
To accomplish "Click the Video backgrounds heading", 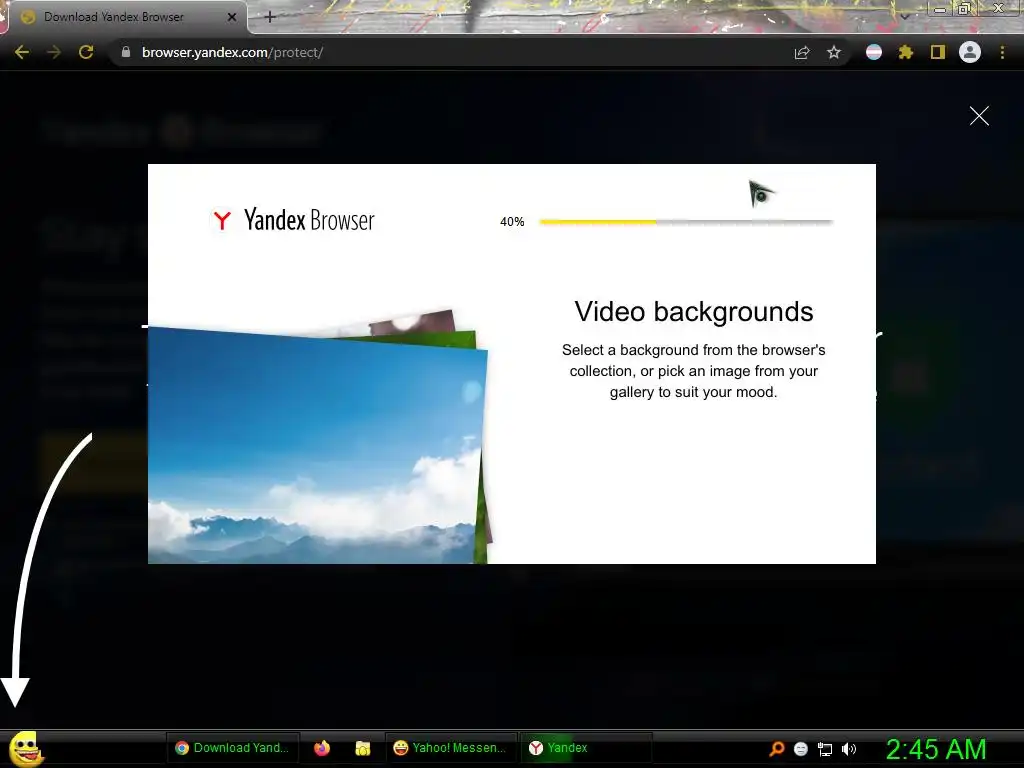I will point(694,312).
